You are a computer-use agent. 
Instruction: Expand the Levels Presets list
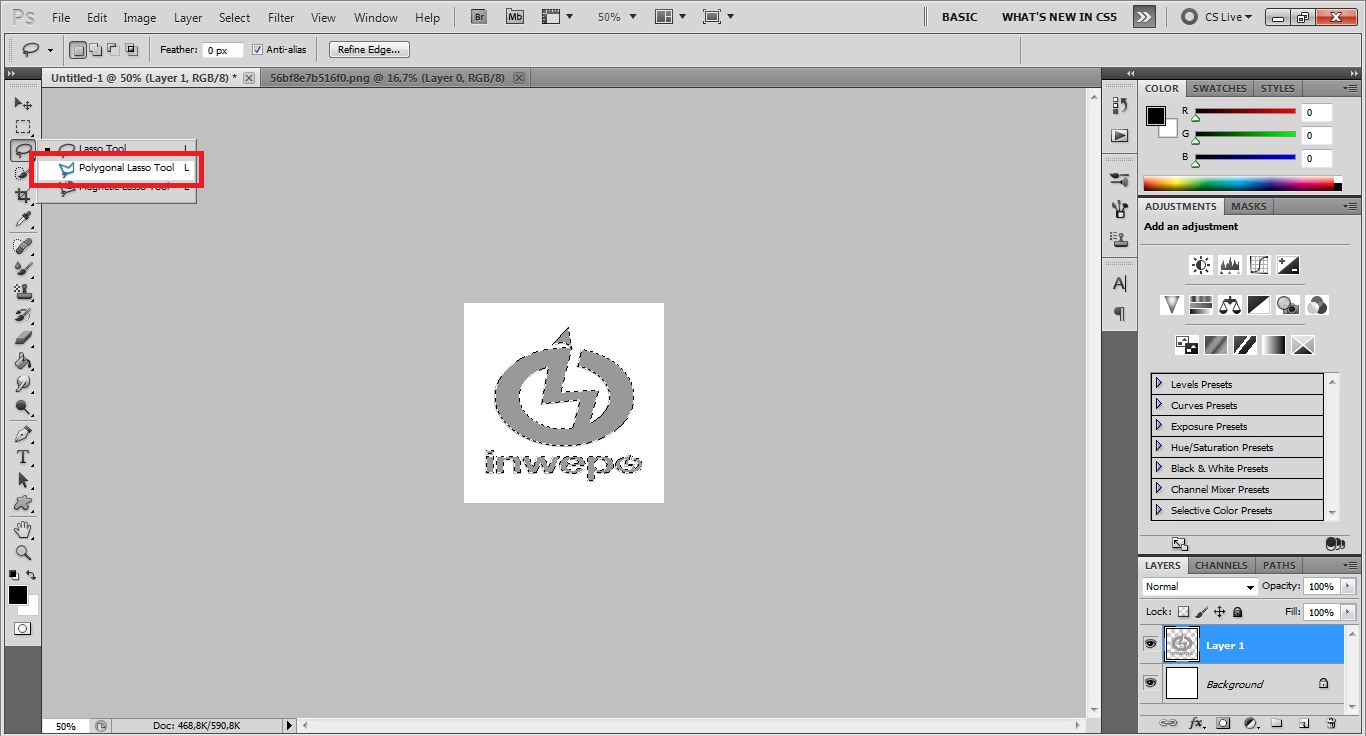coord(1159,384)
